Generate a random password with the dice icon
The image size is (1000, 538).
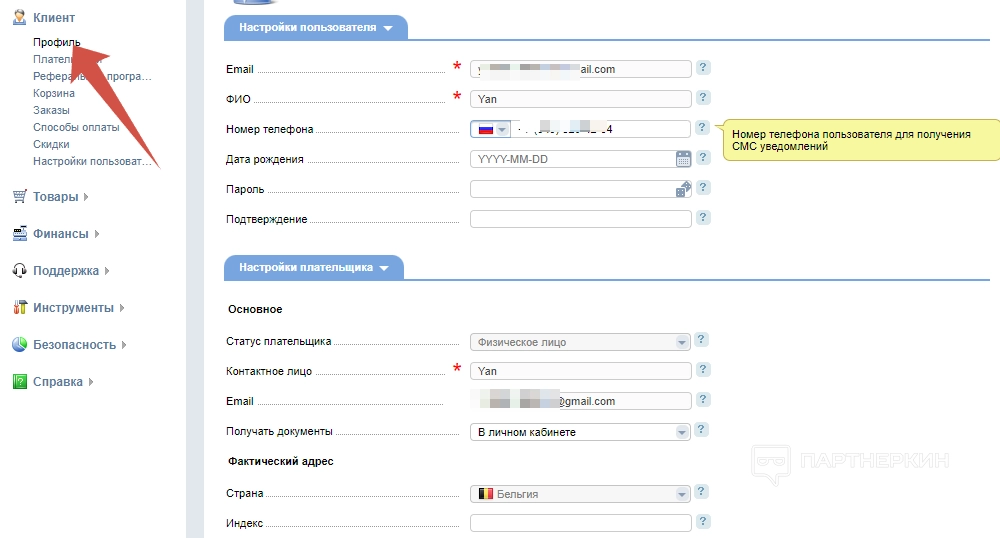(x=683, y=189)
